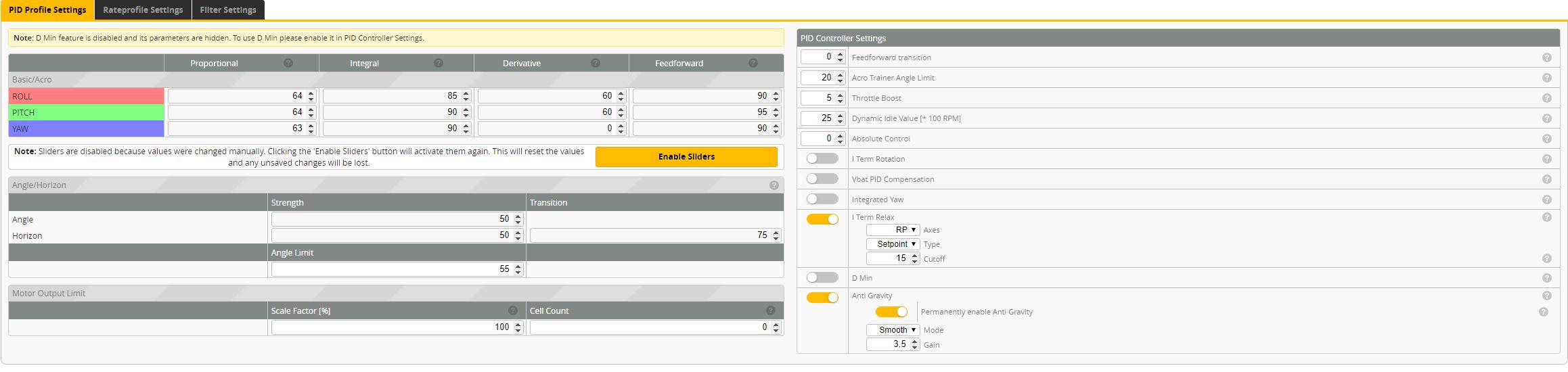Switch to Rateprofile Settings tab
The image size is (1568, 372).
[143, 10]
